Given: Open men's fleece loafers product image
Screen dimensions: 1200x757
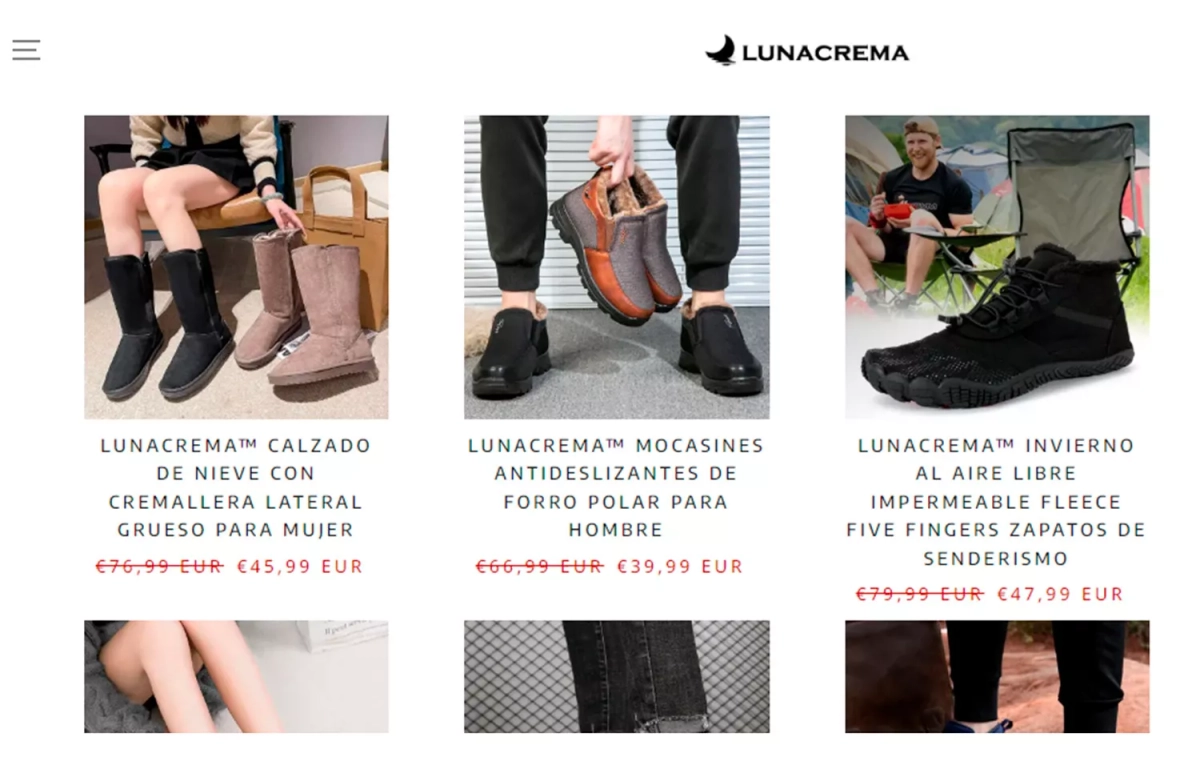Looking at the screenshot, I should tap(617, 267).
